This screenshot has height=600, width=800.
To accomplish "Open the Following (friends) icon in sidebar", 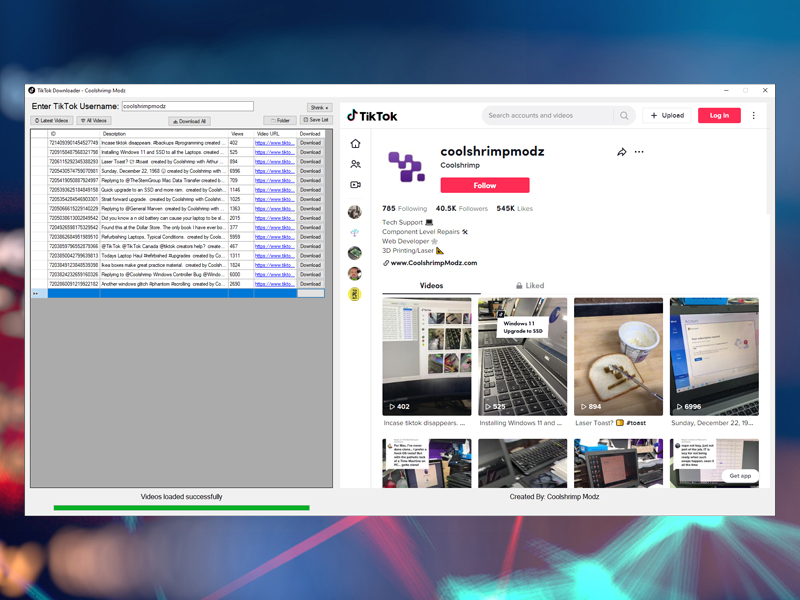I will (x=355, y=164).
